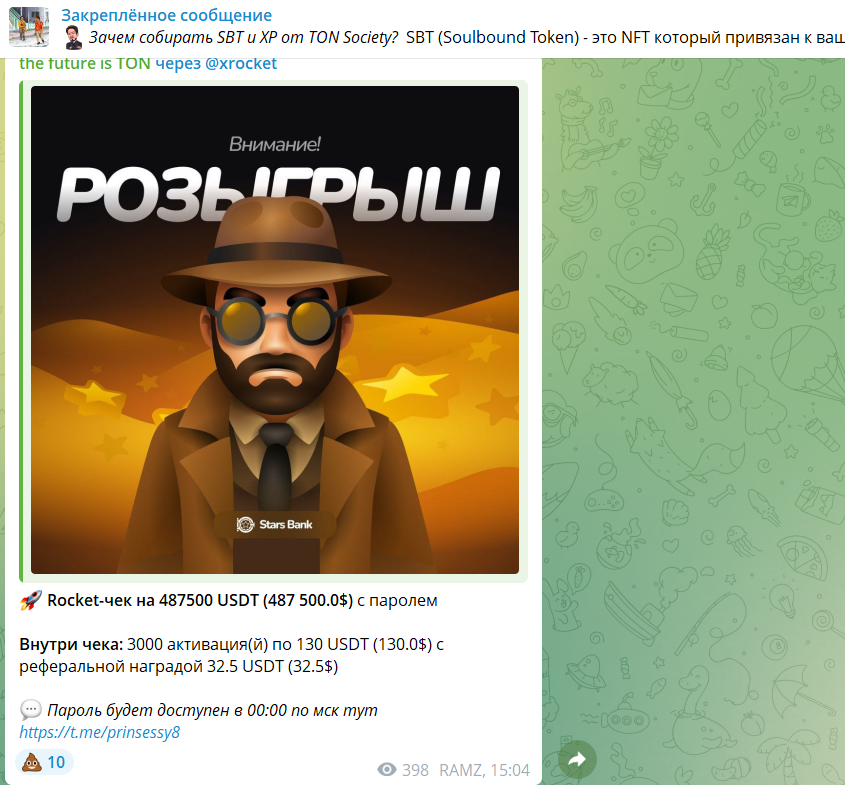Image resolution: width=845 pixels, height=785 pixels.
Task: Click the green quote bar beside image
Action: pos(22,331)
